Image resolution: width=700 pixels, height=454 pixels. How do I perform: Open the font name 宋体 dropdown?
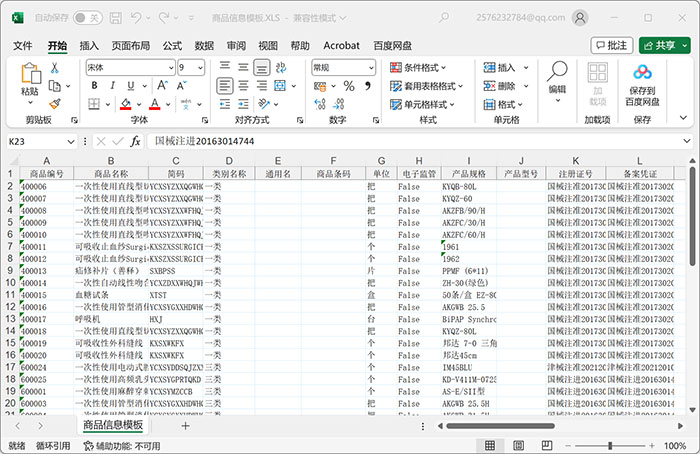(x=170, y=67)
